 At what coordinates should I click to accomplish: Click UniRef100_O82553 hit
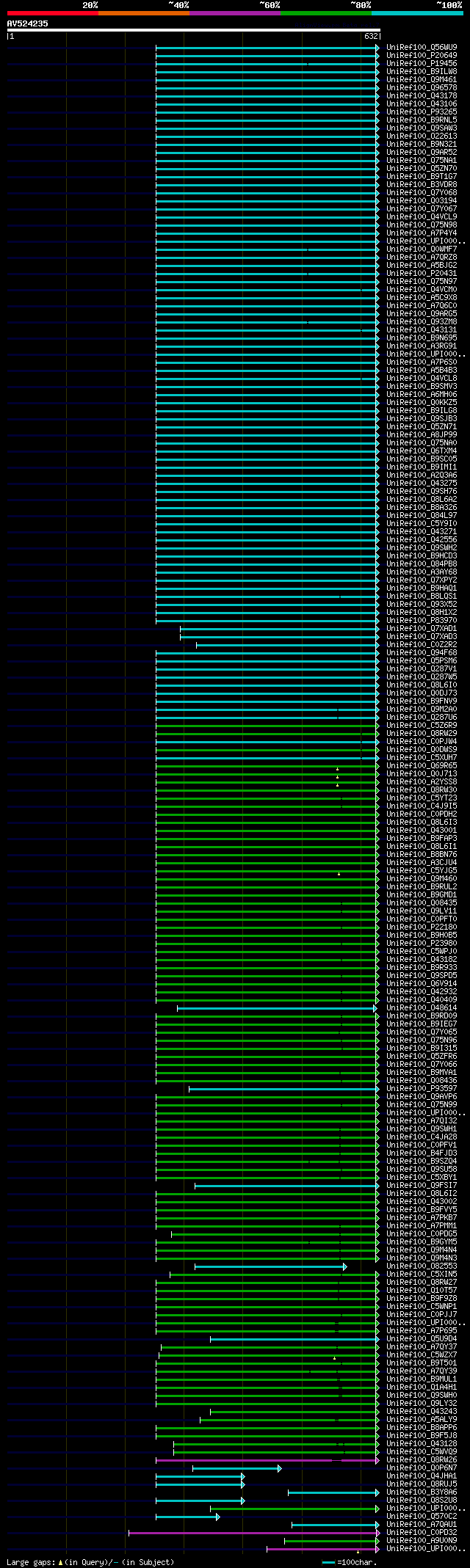[x=422, y=1266]
